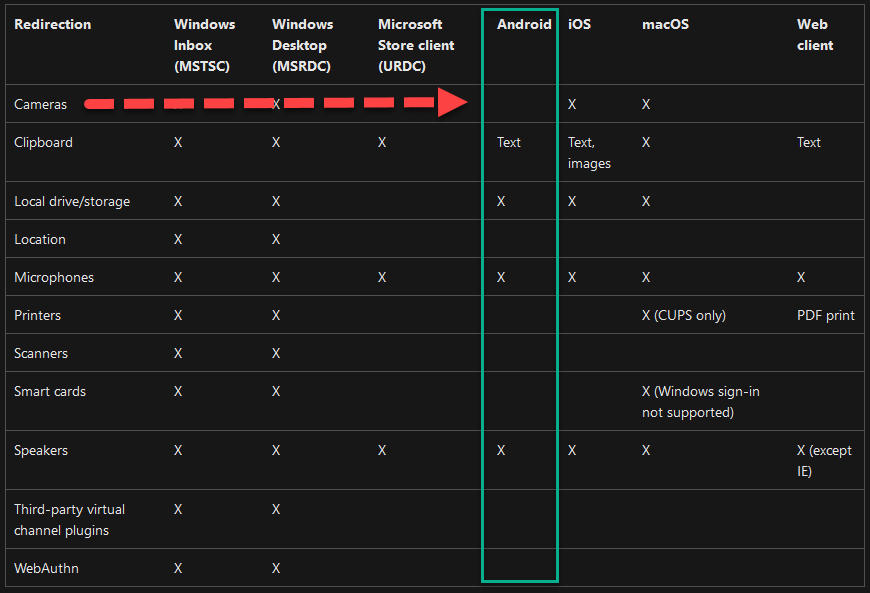Select the macOS X in the Clipboard row
The width and height of the screenshot is (870, 593).
click(x=646, y=143)
